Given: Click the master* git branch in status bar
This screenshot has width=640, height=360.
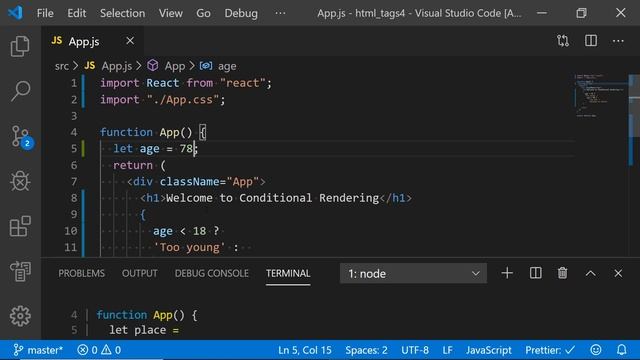Looking at the screenshot, I should coord(38,350).
